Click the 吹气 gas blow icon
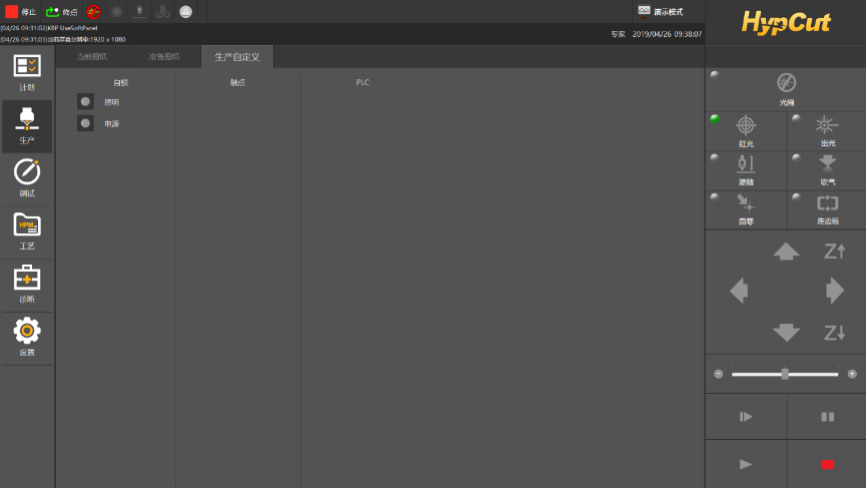Viewport: 868px width, 488px height. 827,166
